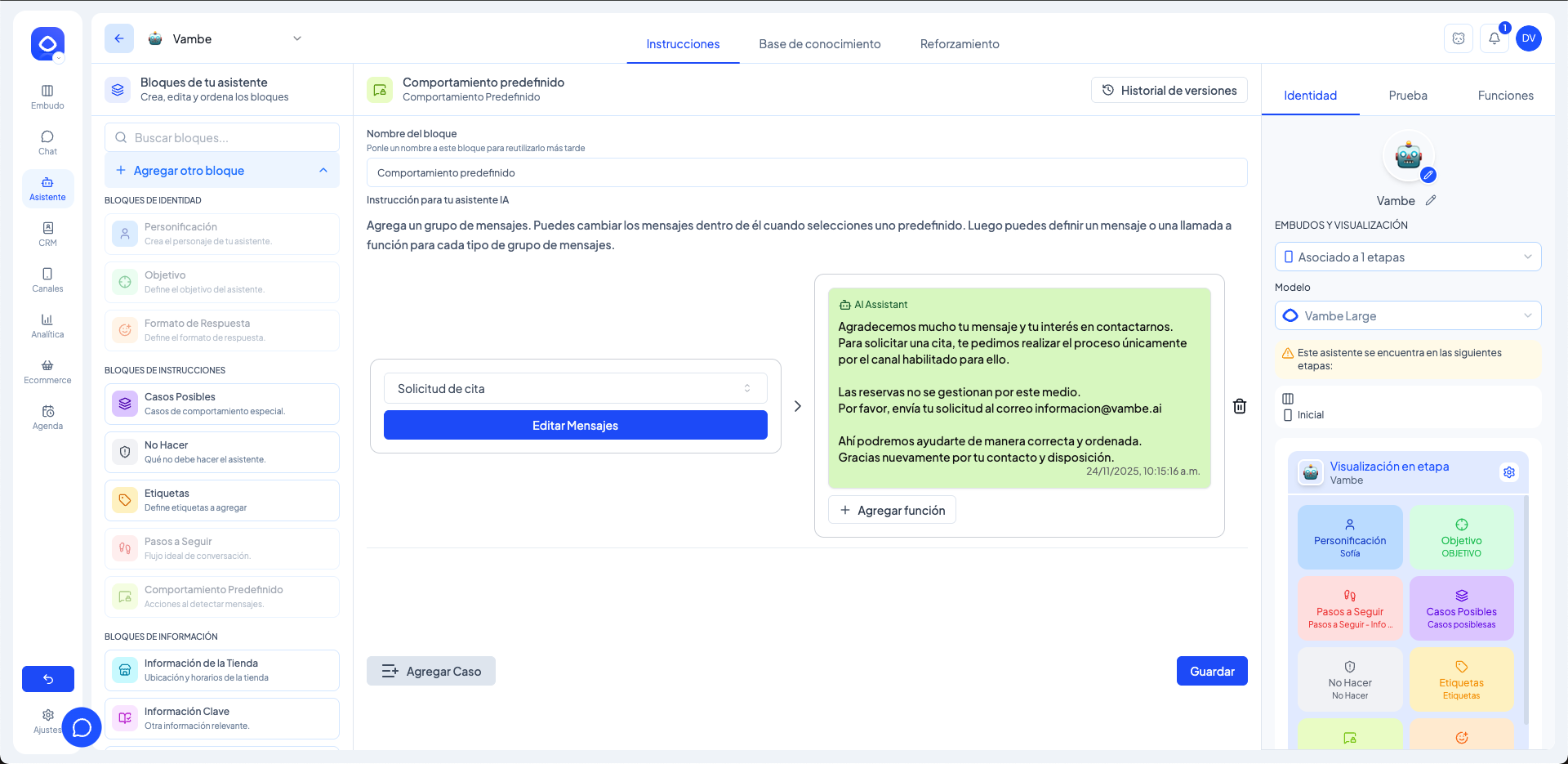Viewport: 1568px width, 764px height.
Task: Open the Ecommerce sidebar section
Action: 47,371
